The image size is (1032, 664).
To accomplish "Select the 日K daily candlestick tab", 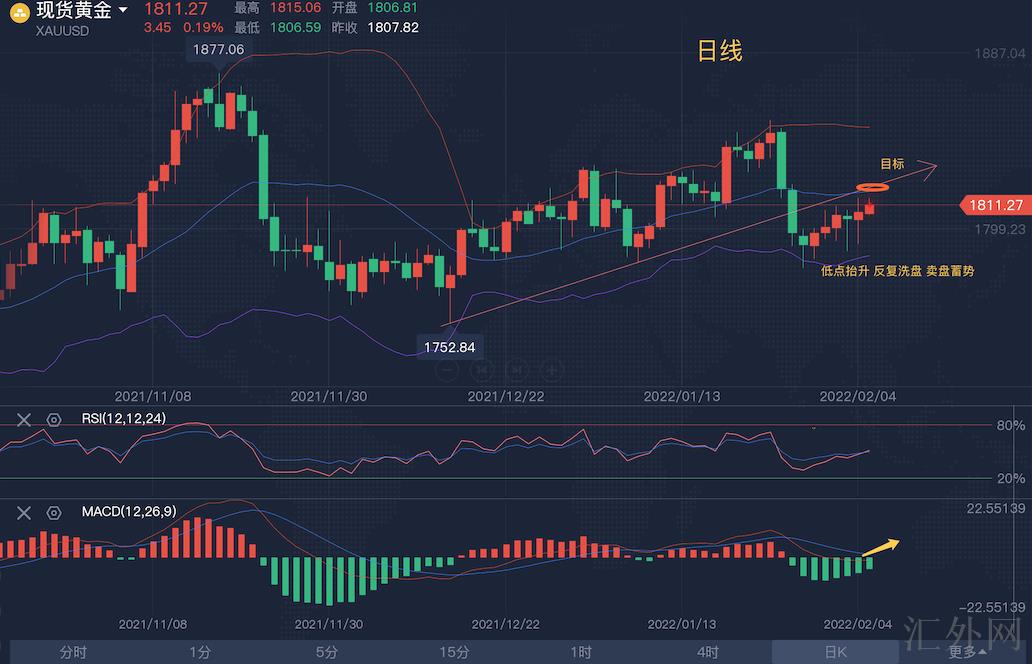I will pyautogui.click(x=835, y=652).
